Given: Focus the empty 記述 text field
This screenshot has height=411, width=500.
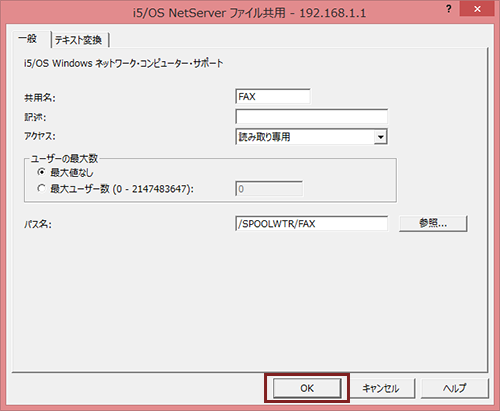Looking at the screenshot, I should click(311, 117).
